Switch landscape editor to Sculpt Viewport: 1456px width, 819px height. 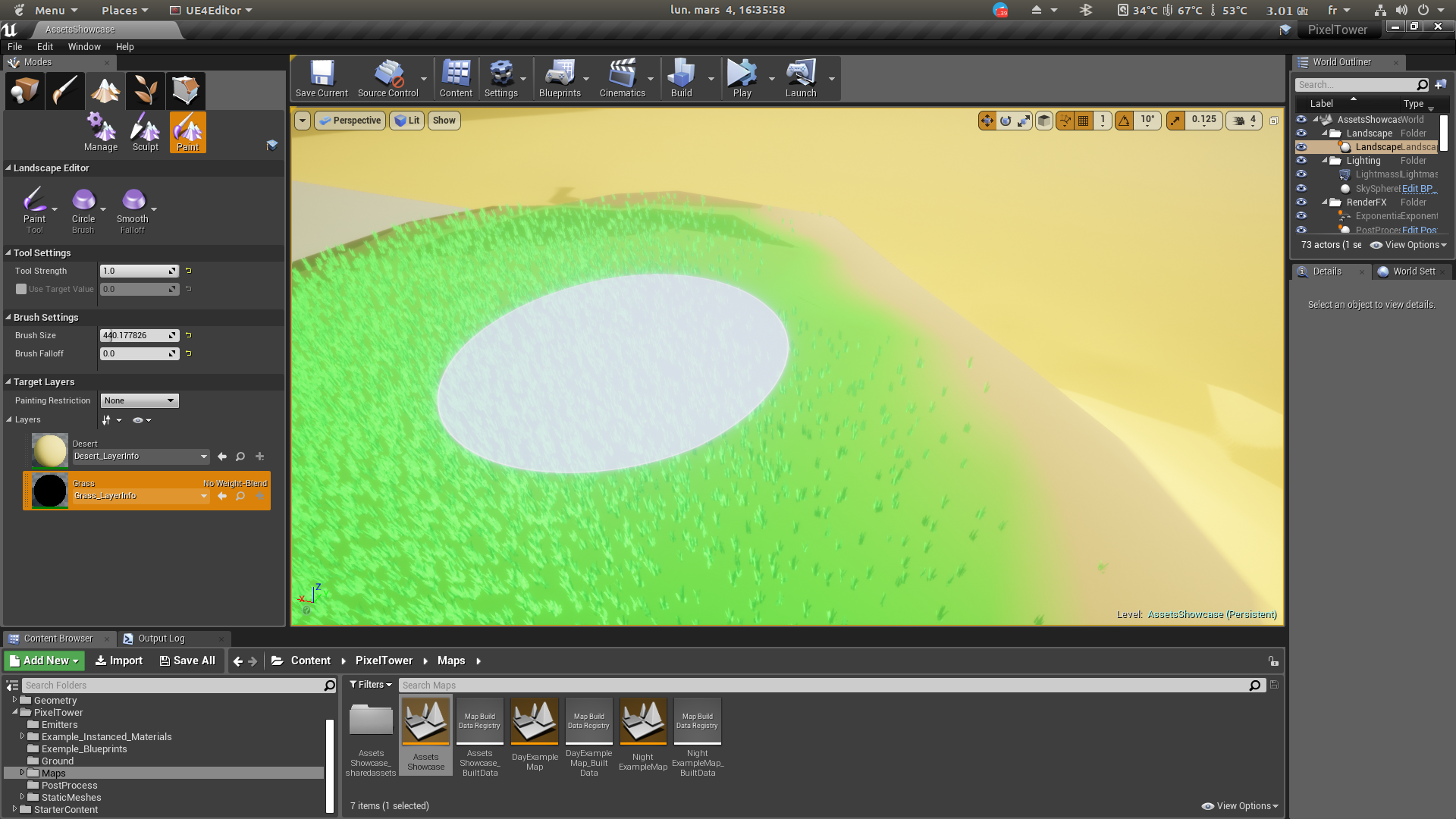click(x=145, y=133)
